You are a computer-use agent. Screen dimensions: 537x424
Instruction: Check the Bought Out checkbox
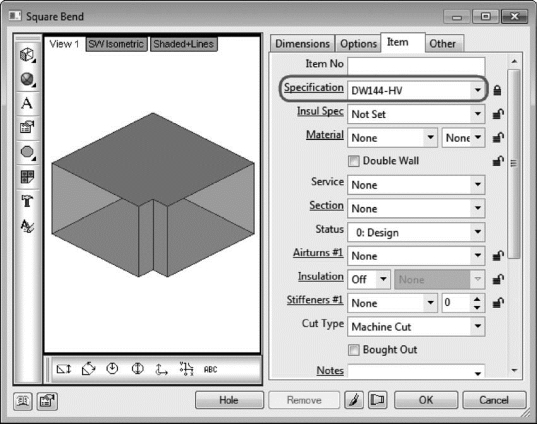click(353, 350)
